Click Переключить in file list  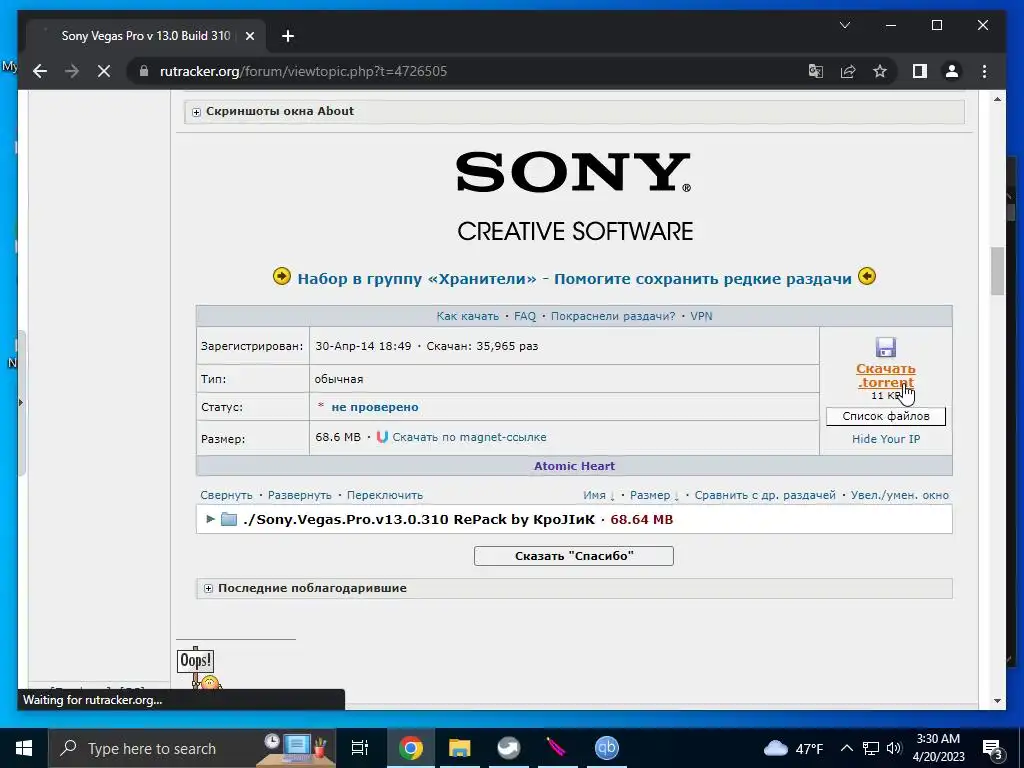click(385, 495)
